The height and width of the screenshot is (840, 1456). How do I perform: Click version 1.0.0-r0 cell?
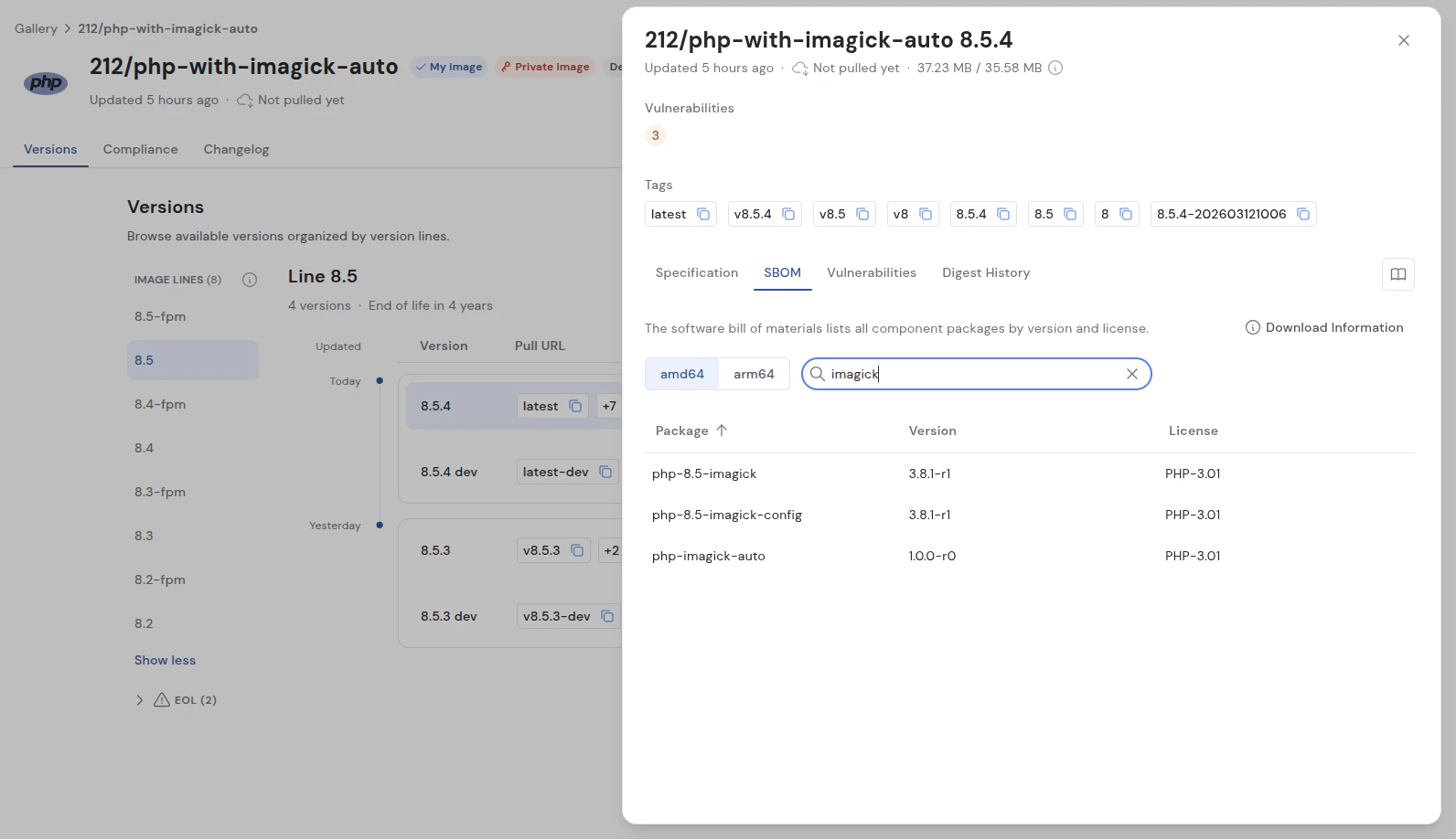[932, 556]
